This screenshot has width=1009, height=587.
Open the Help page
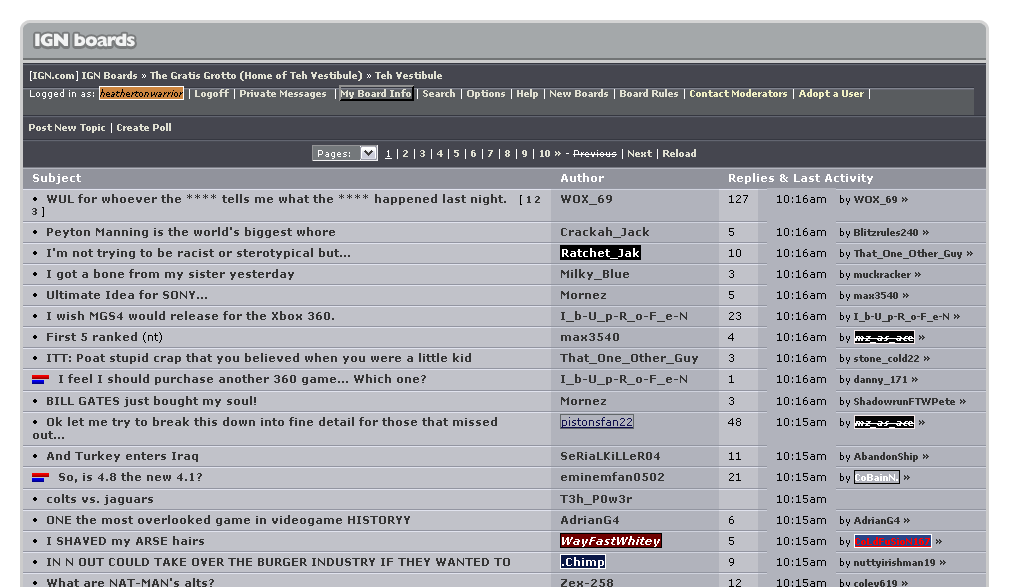coord(527,93)
